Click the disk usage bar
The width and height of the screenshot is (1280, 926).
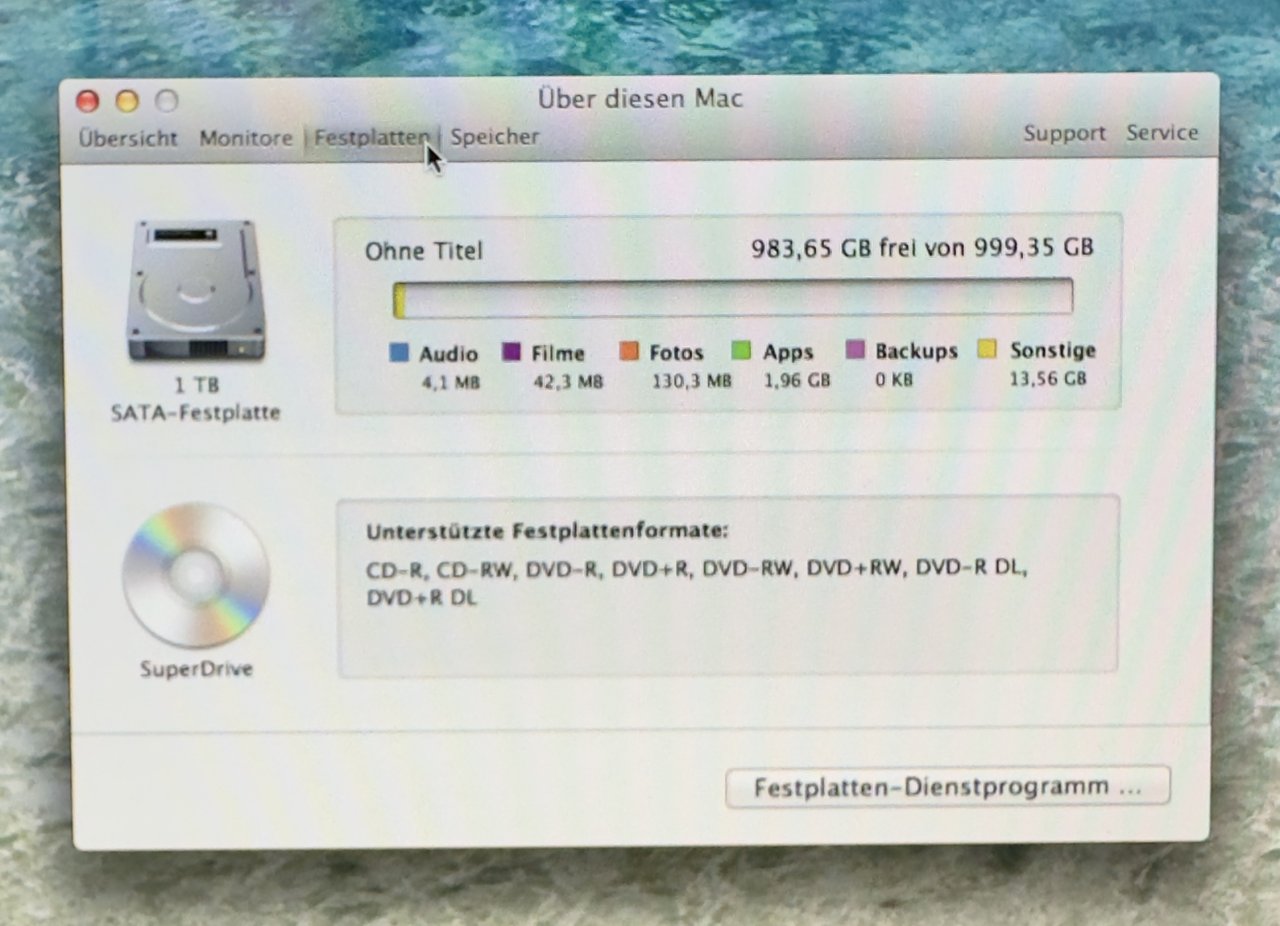(x=733, y=298)
